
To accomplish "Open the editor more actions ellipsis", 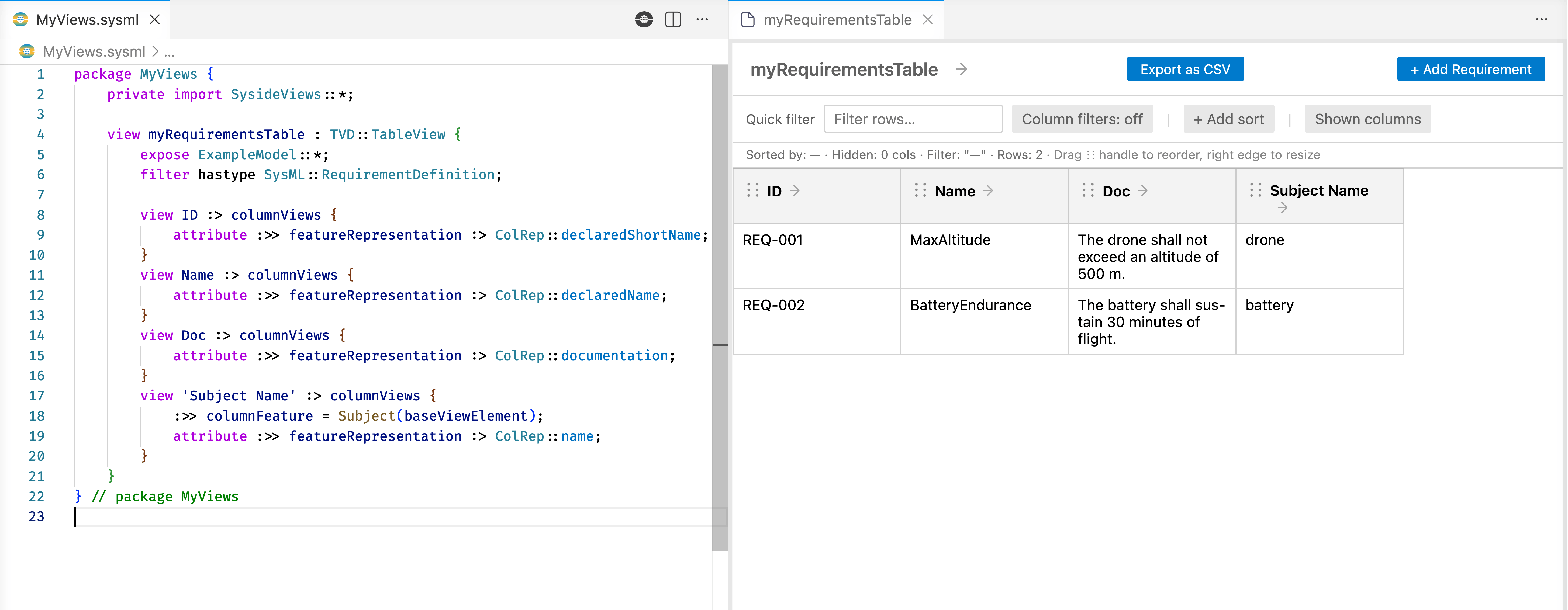I will click(x=702, y=19).
